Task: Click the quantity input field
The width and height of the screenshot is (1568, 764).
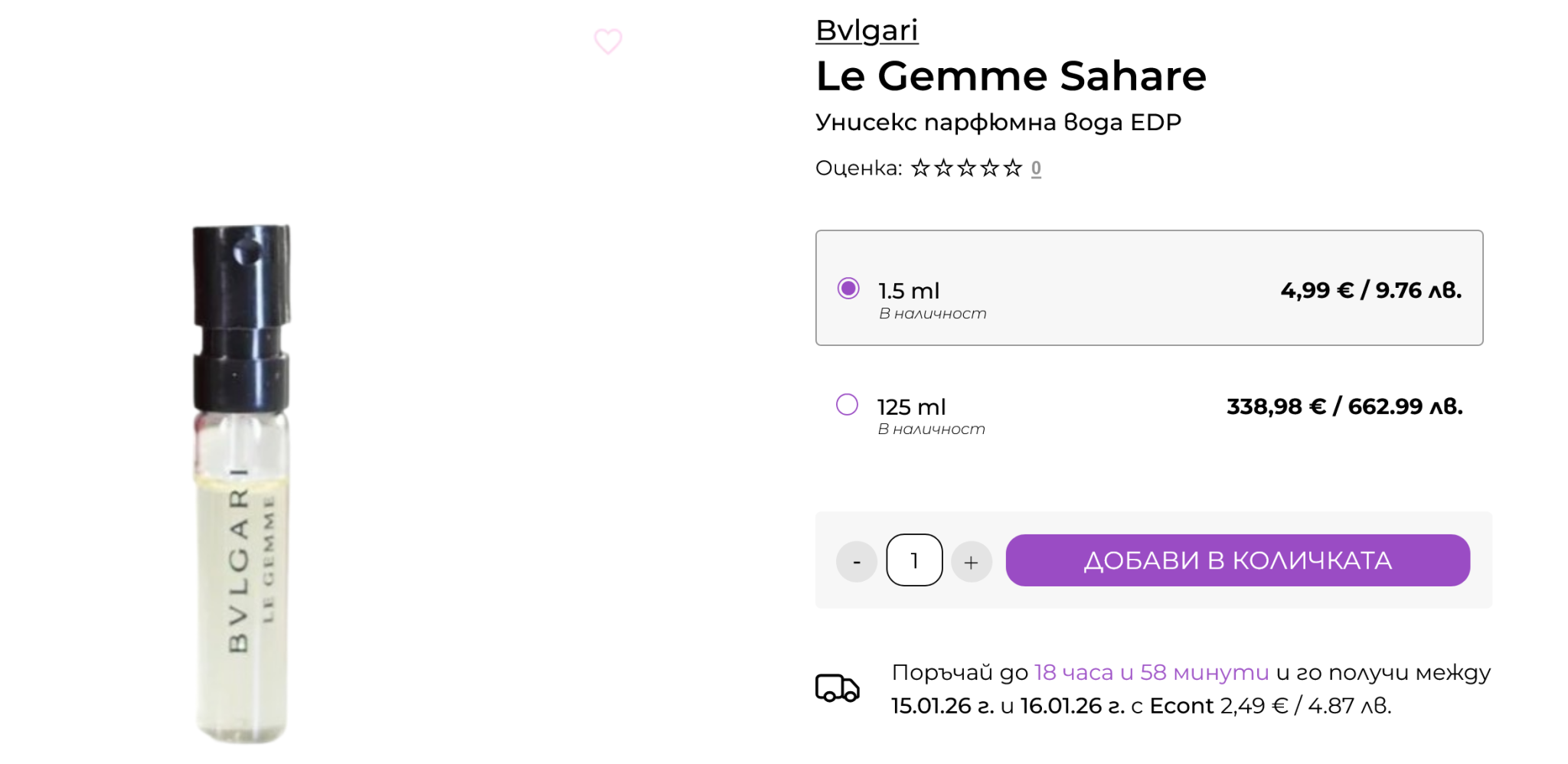Action: click(914, 560)
